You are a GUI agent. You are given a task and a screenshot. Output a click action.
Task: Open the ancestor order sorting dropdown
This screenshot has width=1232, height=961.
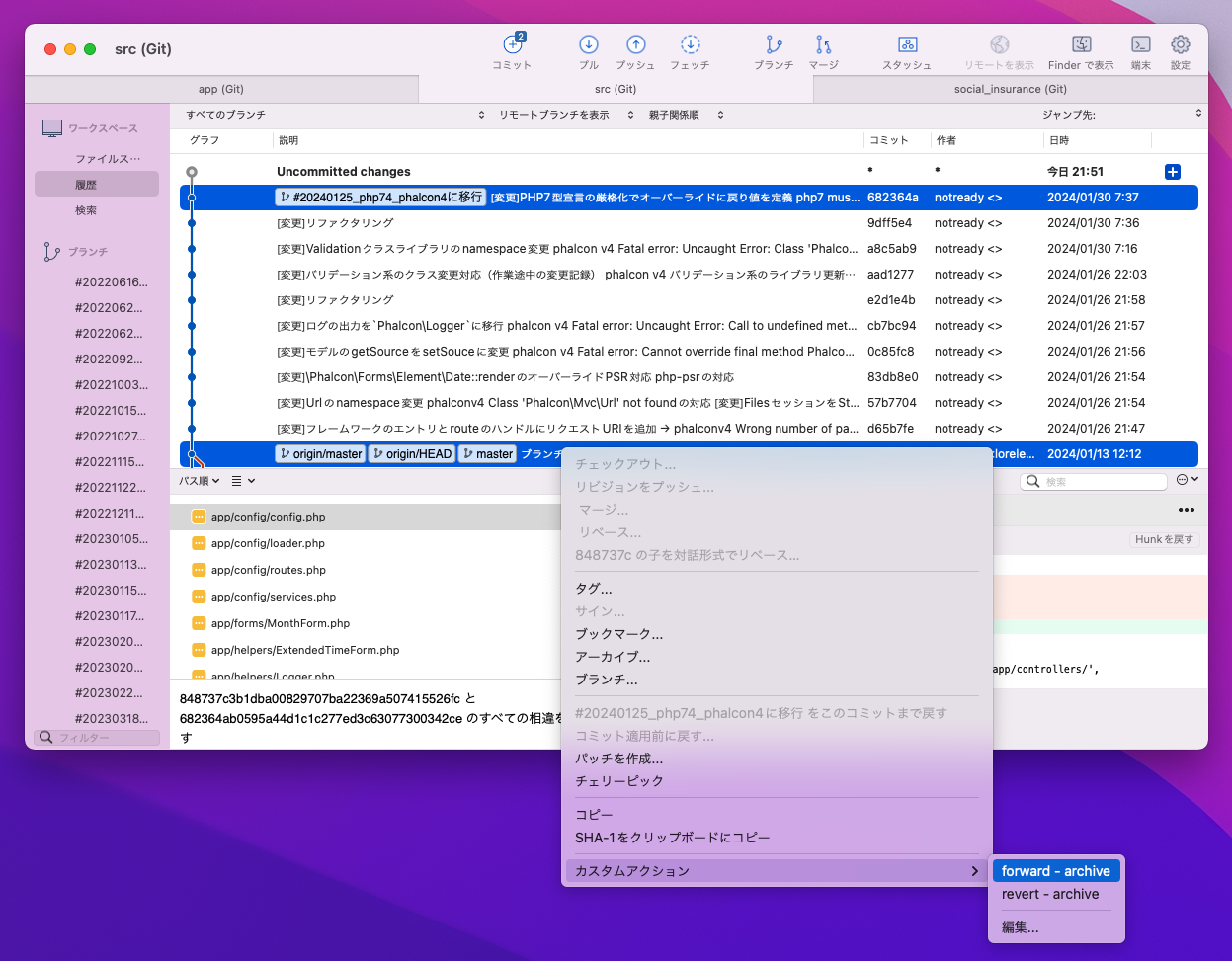tap(687, 115)
